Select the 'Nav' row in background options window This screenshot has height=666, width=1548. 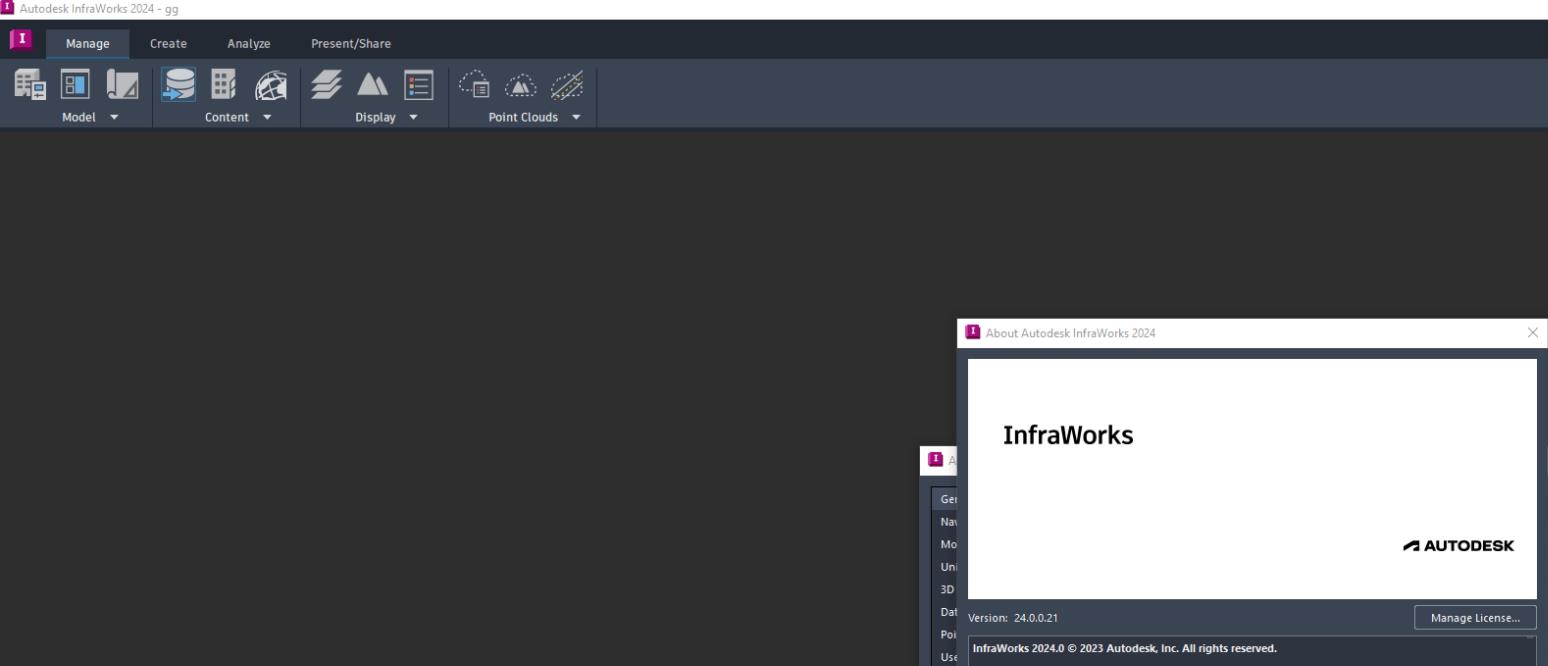tap(945, 522)
